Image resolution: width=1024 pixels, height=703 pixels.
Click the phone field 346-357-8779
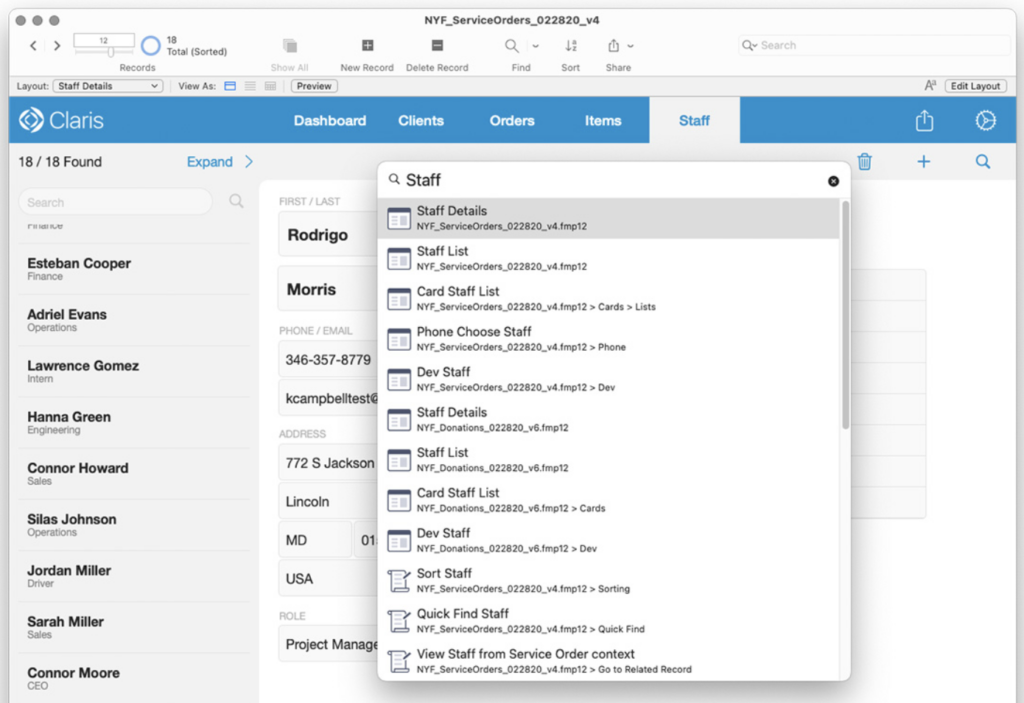(328, 360)
